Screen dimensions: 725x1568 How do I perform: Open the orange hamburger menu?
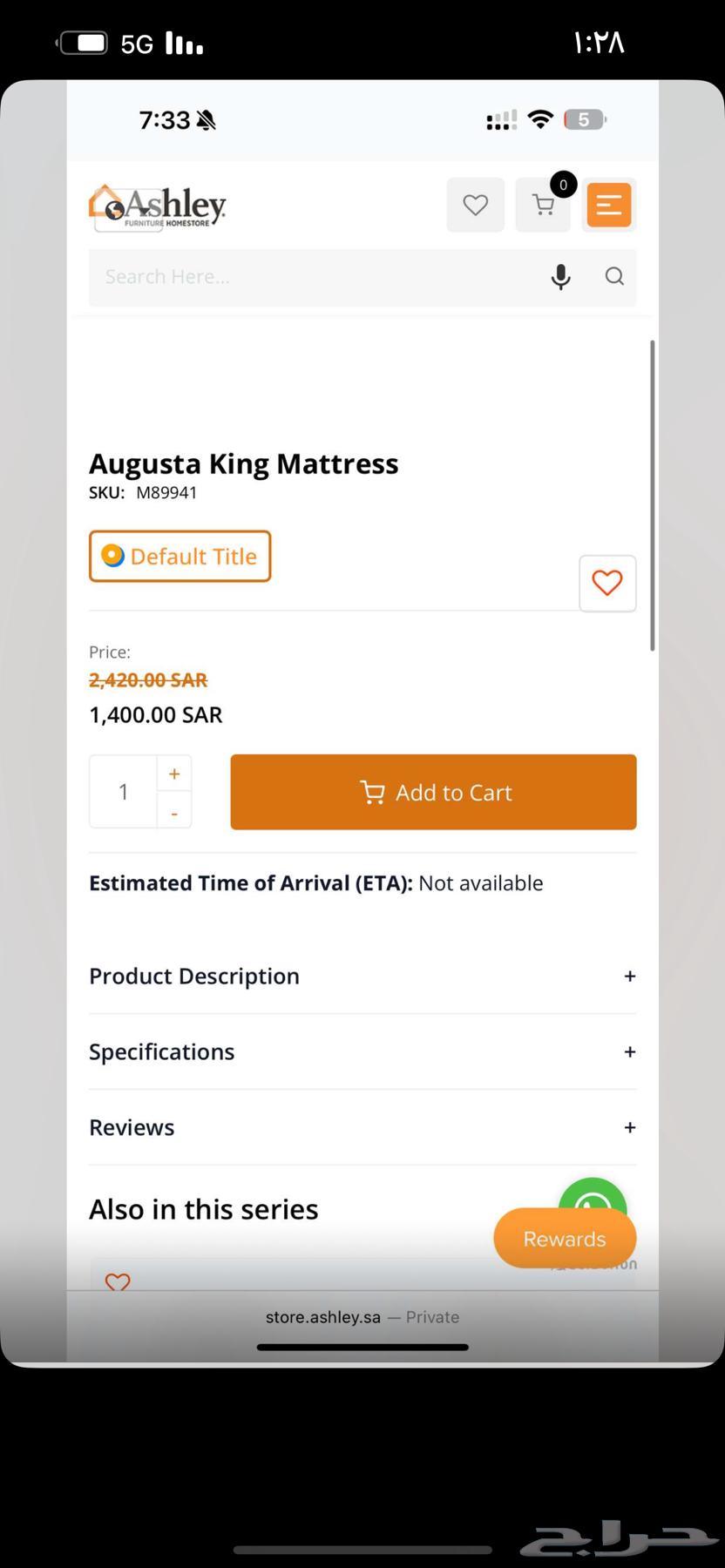point(609,205)
